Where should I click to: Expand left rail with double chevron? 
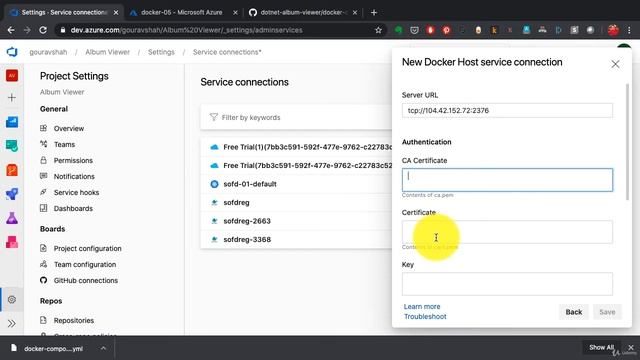[12, 324]
